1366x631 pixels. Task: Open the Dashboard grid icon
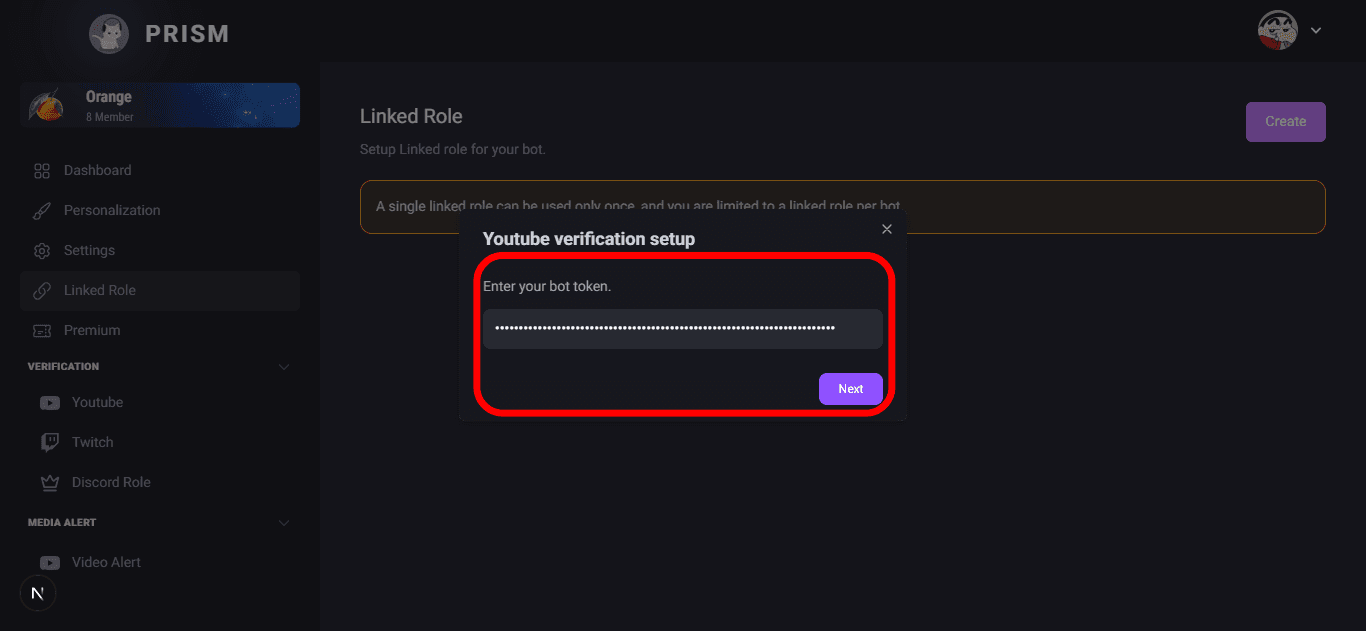pos(40,170)
